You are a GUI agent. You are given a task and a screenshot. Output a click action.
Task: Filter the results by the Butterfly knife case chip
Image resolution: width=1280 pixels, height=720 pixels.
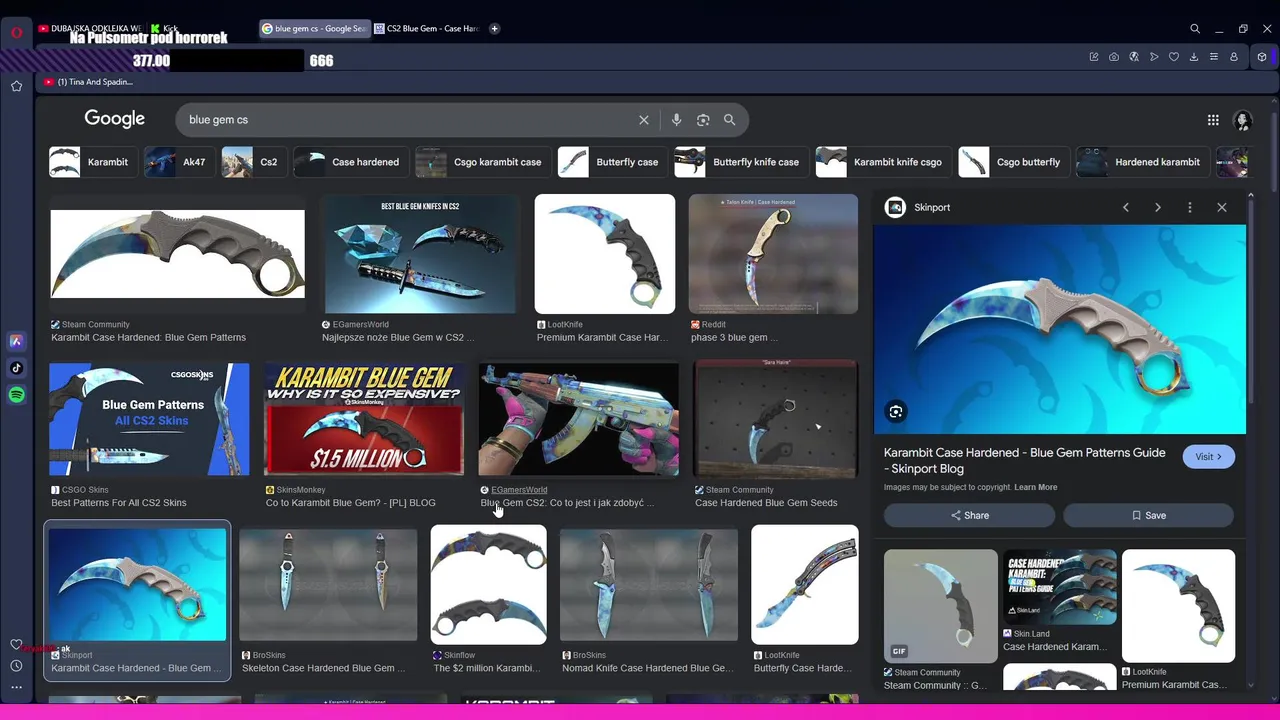(x=740, y=162)
